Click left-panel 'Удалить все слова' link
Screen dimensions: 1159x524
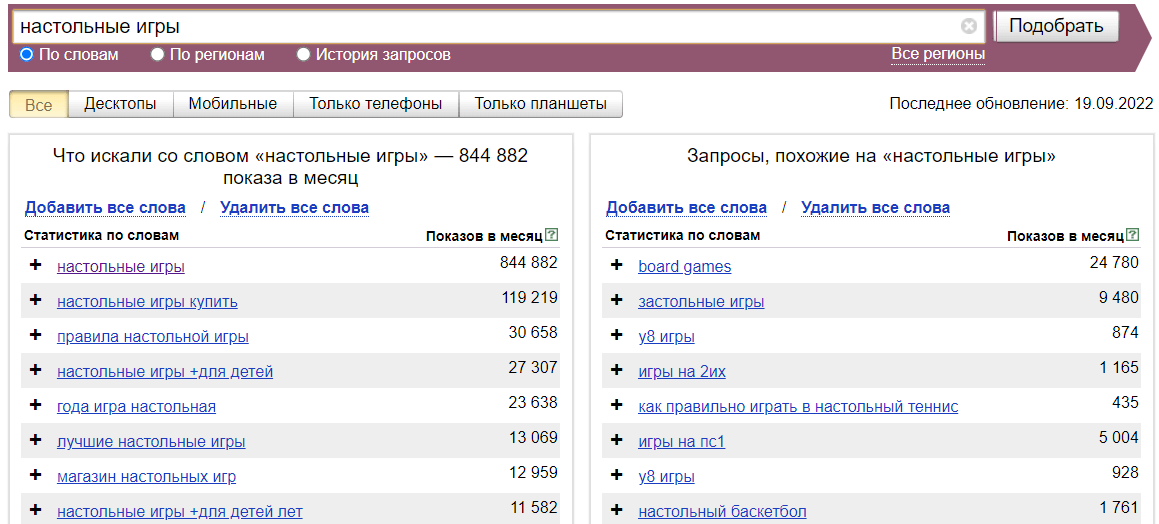point(294,208)
